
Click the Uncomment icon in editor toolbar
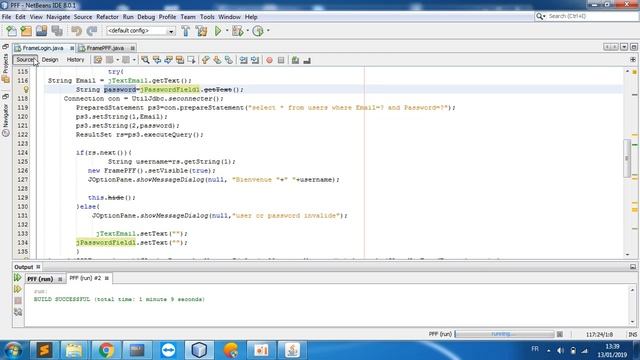click(x=307, y=60)
